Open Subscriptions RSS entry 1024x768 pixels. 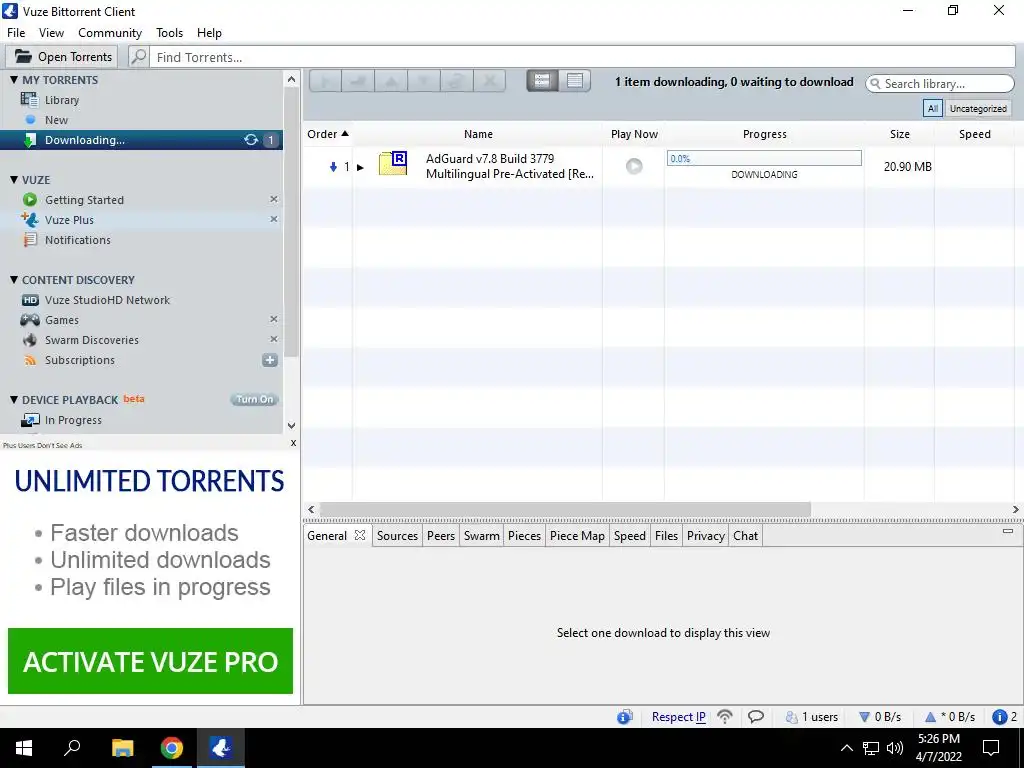click(x=79, y=360)
